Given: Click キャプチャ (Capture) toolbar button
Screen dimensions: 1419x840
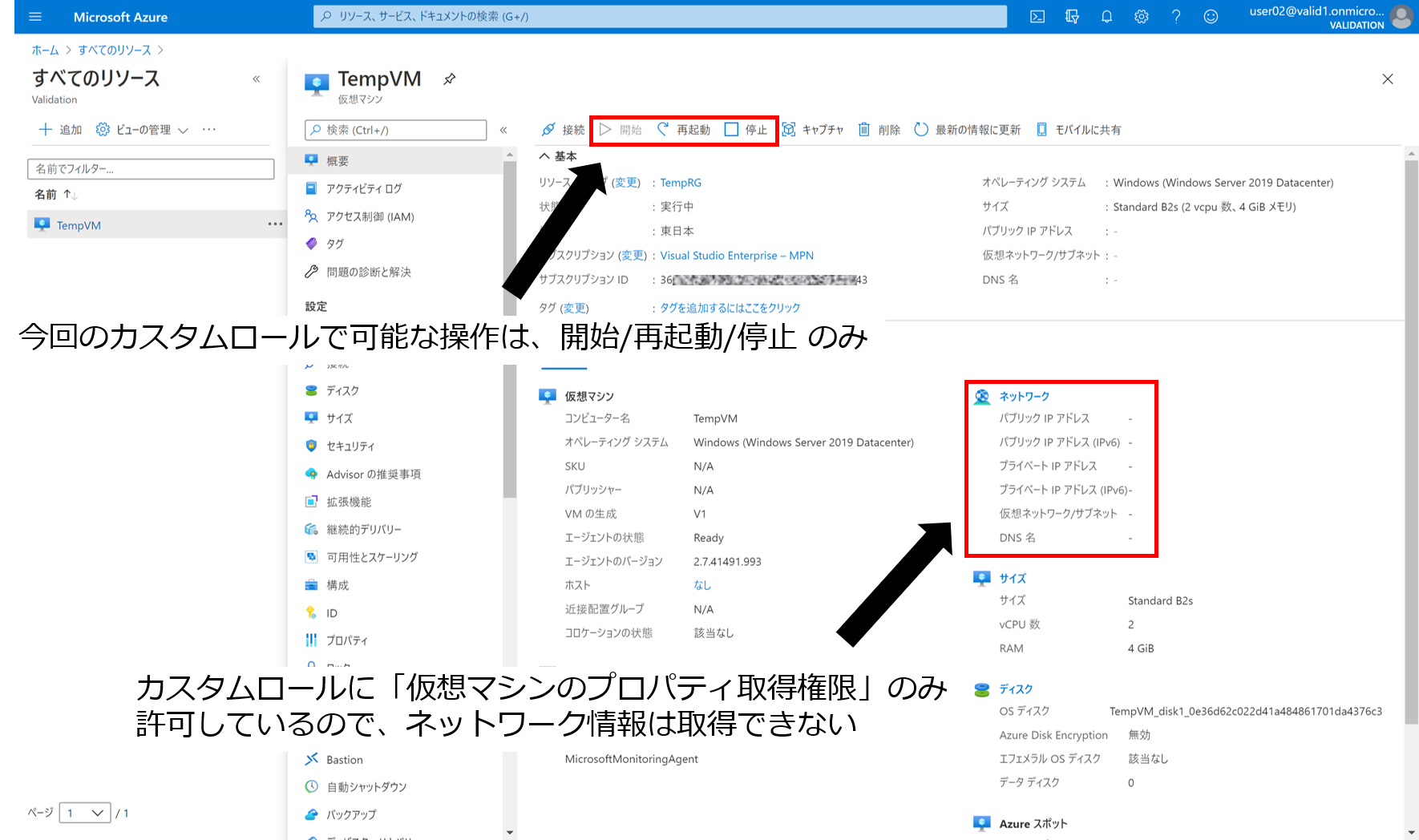Looking at the screenshot, I should click(813, 130).
